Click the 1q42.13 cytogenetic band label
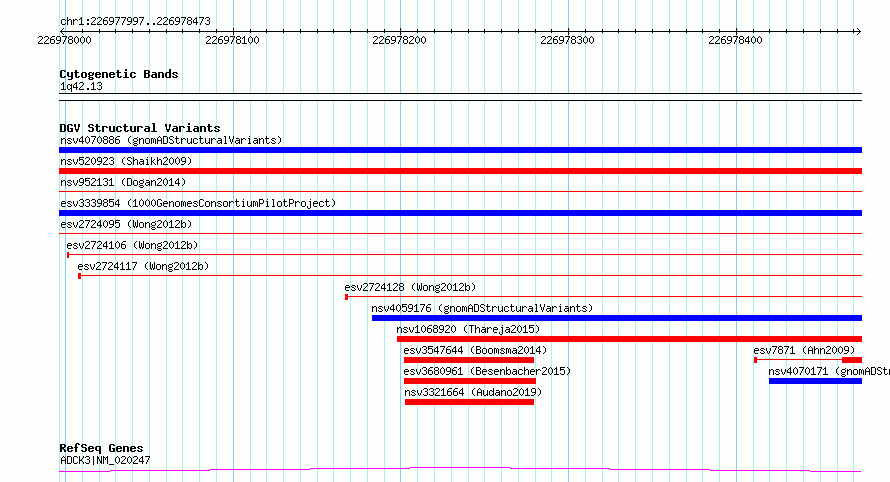 pos(81,86)
